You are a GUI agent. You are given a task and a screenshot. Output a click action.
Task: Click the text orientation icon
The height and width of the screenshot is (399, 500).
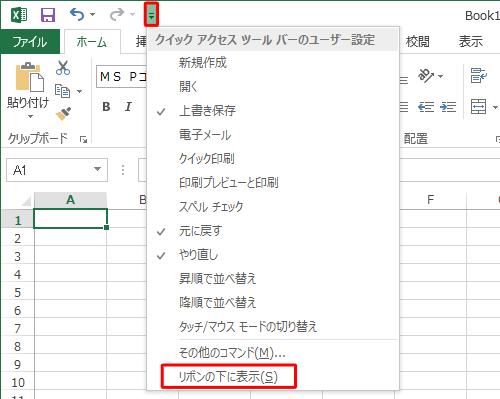pyautogui.click(x=426, y=76)
